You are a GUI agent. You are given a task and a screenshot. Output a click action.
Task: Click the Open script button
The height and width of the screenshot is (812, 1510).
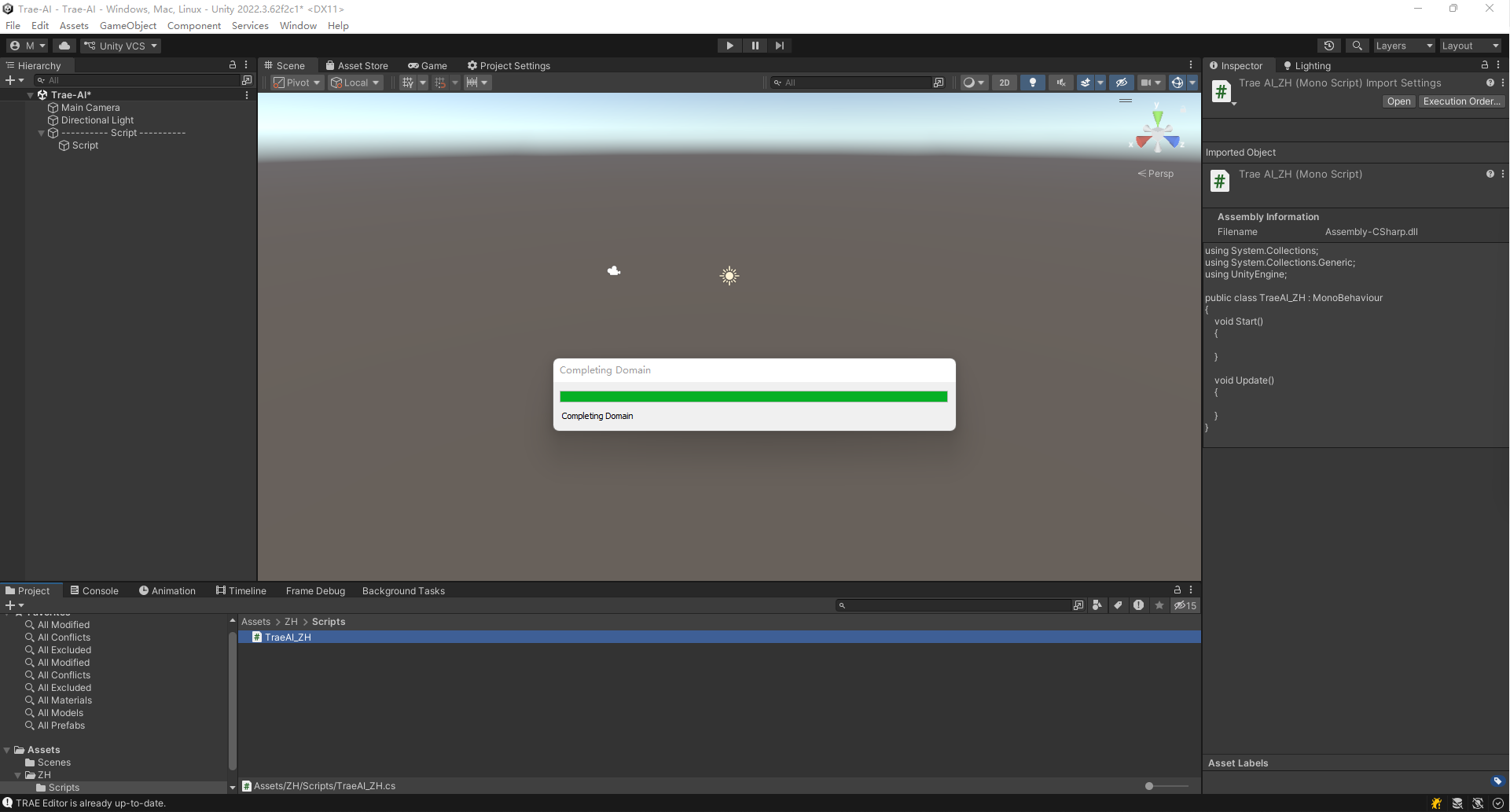pos(1398,101)
